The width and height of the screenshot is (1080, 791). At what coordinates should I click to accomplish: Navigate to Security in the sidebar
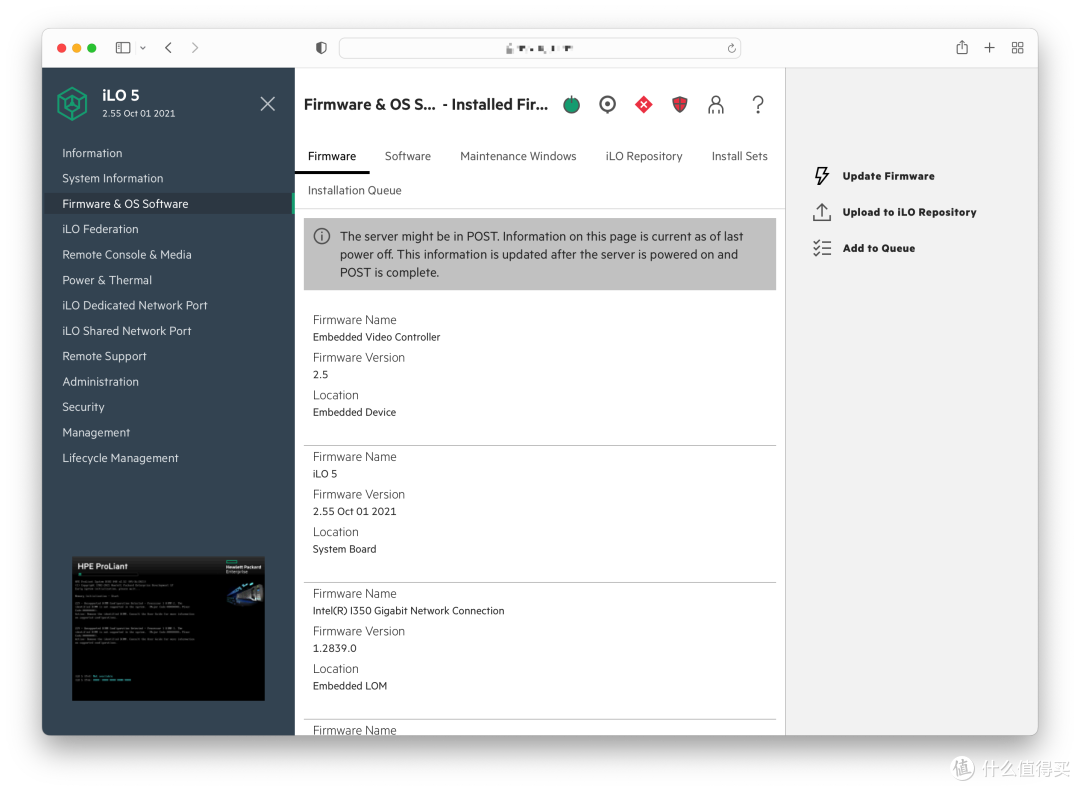[x=83, y=407]
